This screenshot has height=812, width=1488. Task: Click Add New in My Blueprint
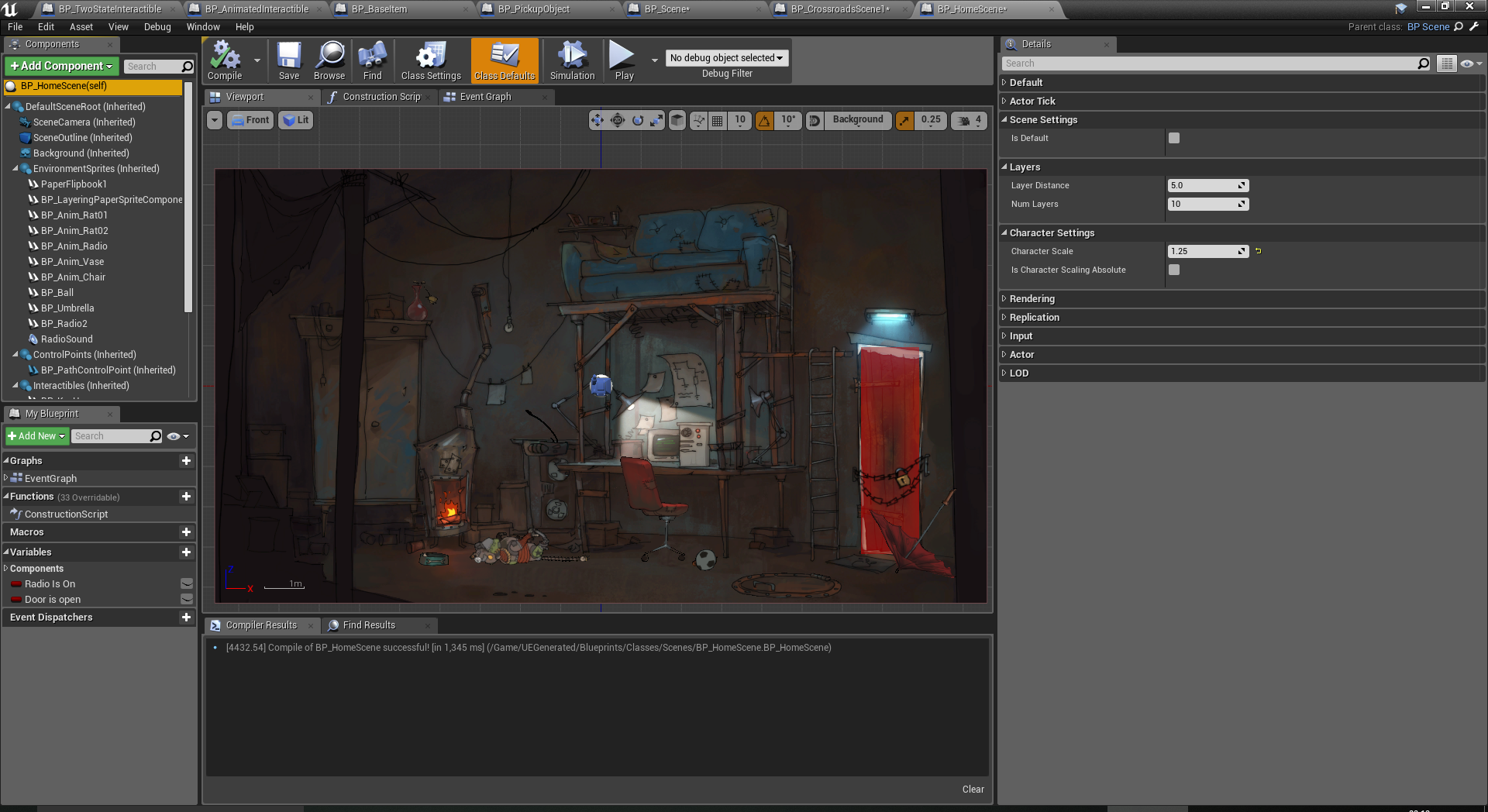coord(37,436)
